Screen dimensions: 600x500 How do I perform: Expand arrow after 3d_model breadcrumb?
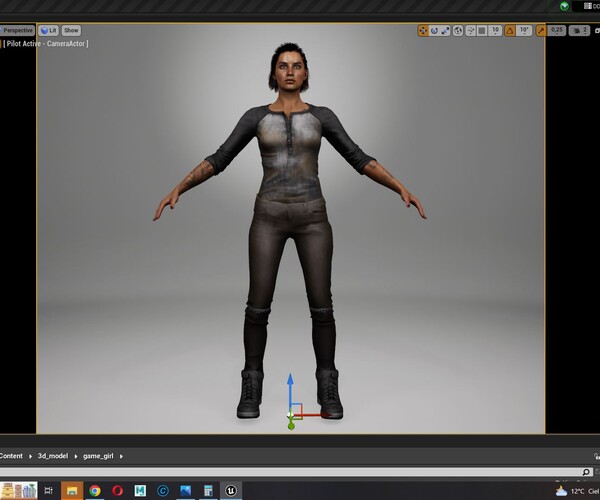click(x=76, y=456)
